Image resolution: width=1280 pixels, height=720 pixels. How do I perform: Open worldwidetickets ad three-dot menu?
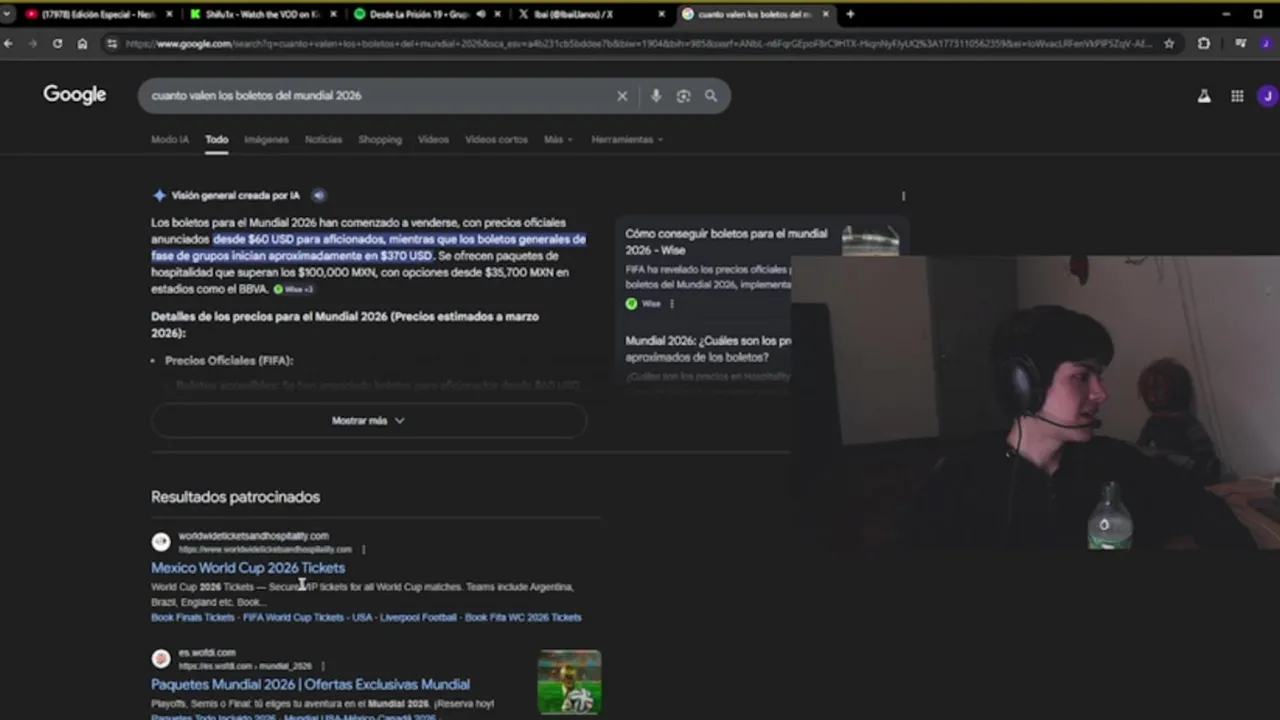coord(363,549)
